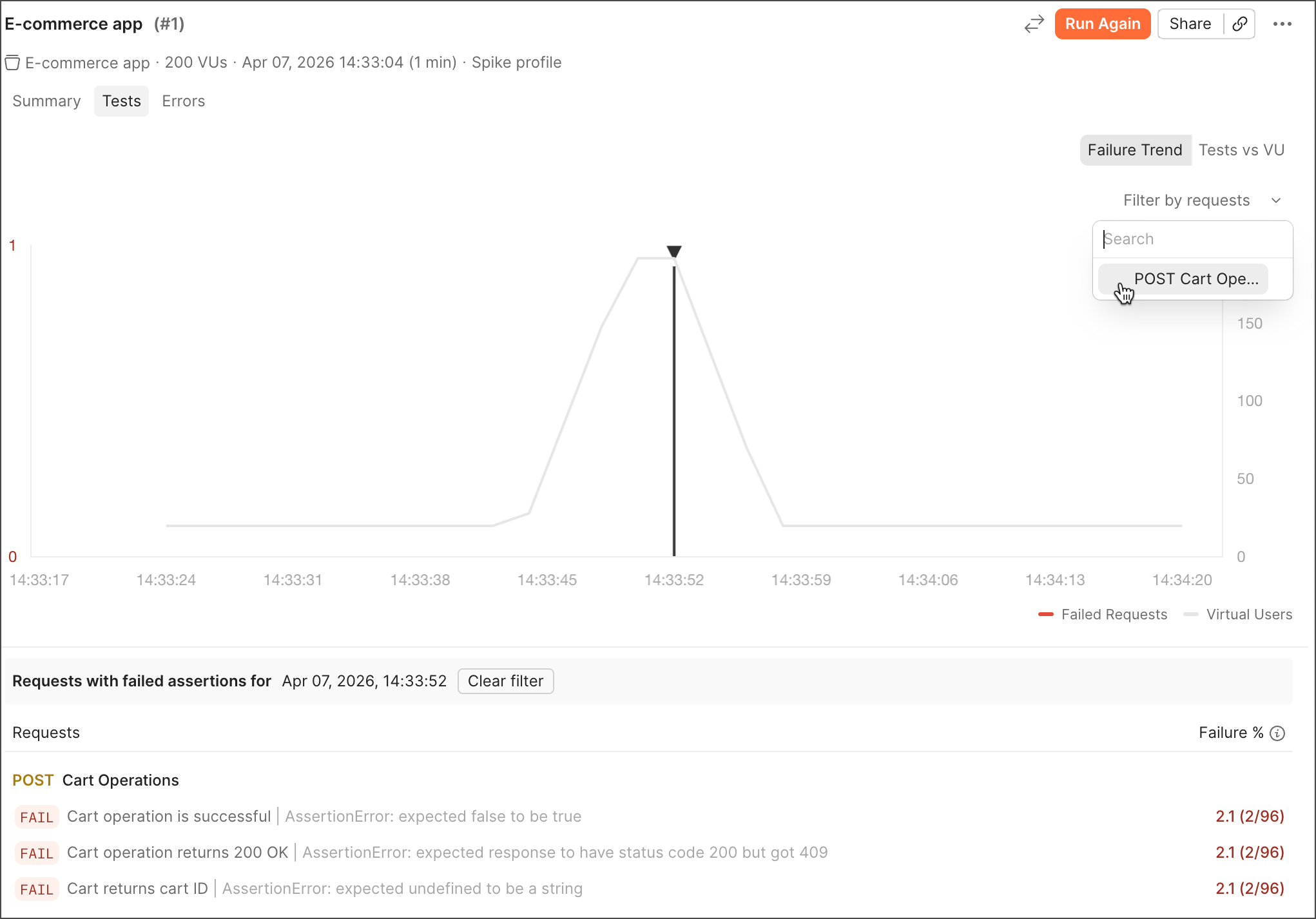Collapse the request filter chevron
The image size is (1316, 919).
click(x=1277, y=200)
